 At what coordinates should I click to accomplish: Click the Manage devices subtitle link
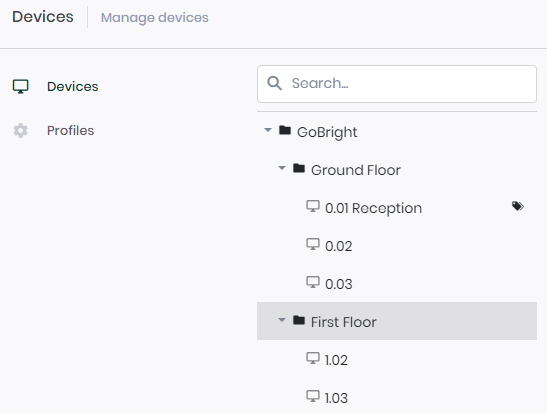[155, 17]
